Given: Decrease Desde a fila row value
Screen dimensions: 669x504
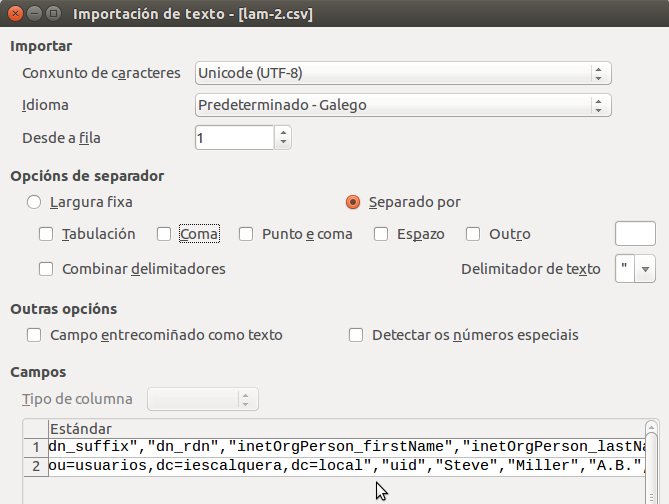Looking at the screenshot, I should click(x=283, y=143).
